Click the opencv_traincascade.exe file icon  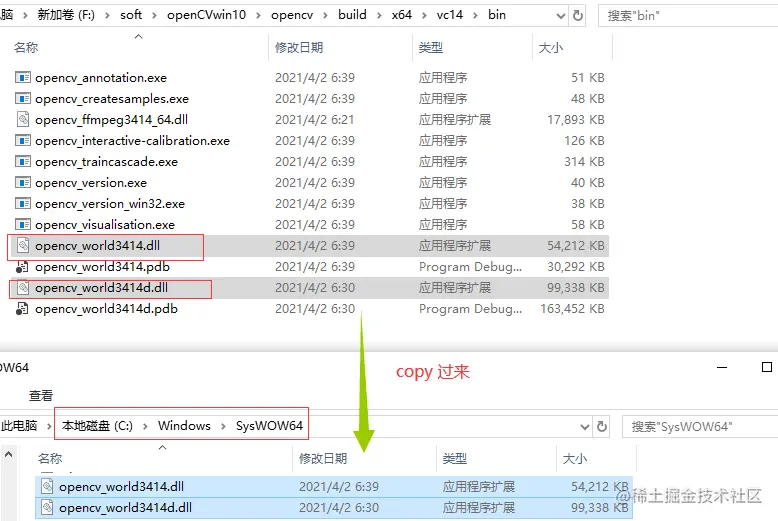click(x=23, y=161)
